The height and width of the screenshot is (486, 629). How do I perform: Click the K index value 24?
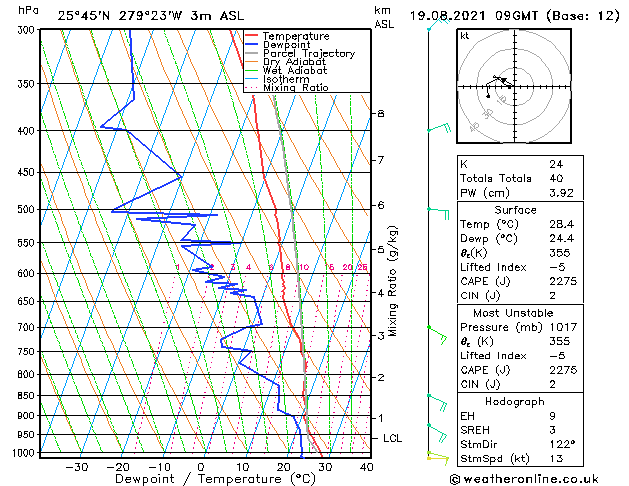[556, 164]
